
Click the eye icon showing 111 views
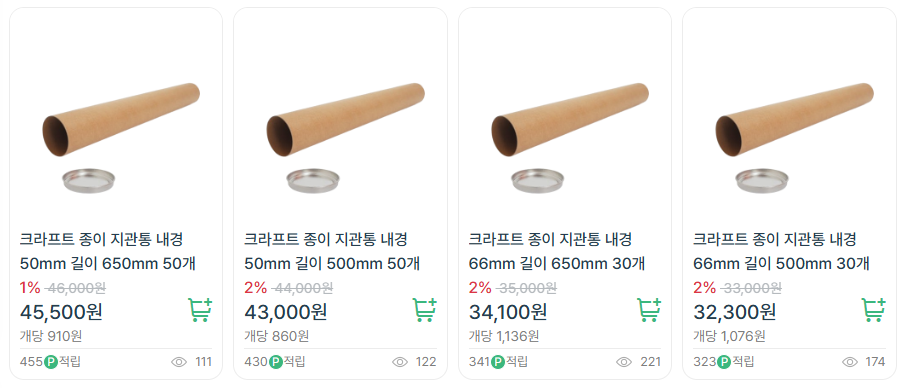(x=179, y=362)
